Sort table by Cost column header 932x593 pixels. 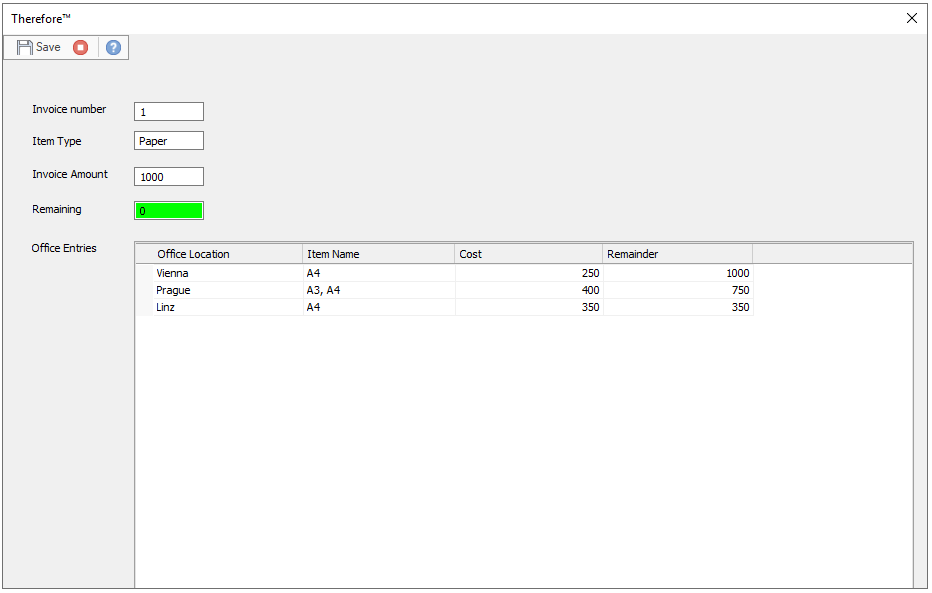coord(528,254)
